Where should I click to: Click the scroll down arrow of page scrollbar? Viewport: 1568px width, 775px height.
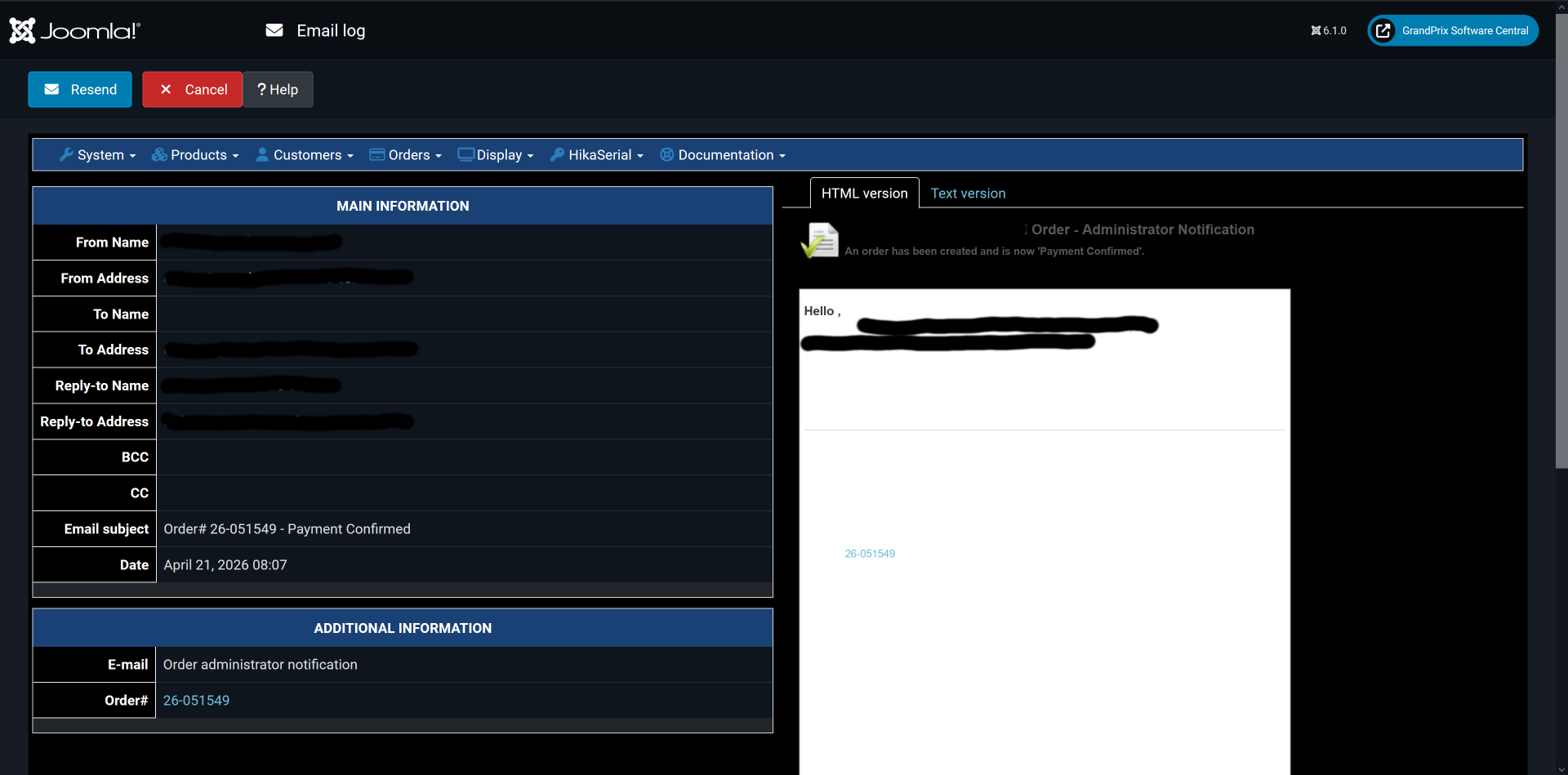[x=1561, y=768]
